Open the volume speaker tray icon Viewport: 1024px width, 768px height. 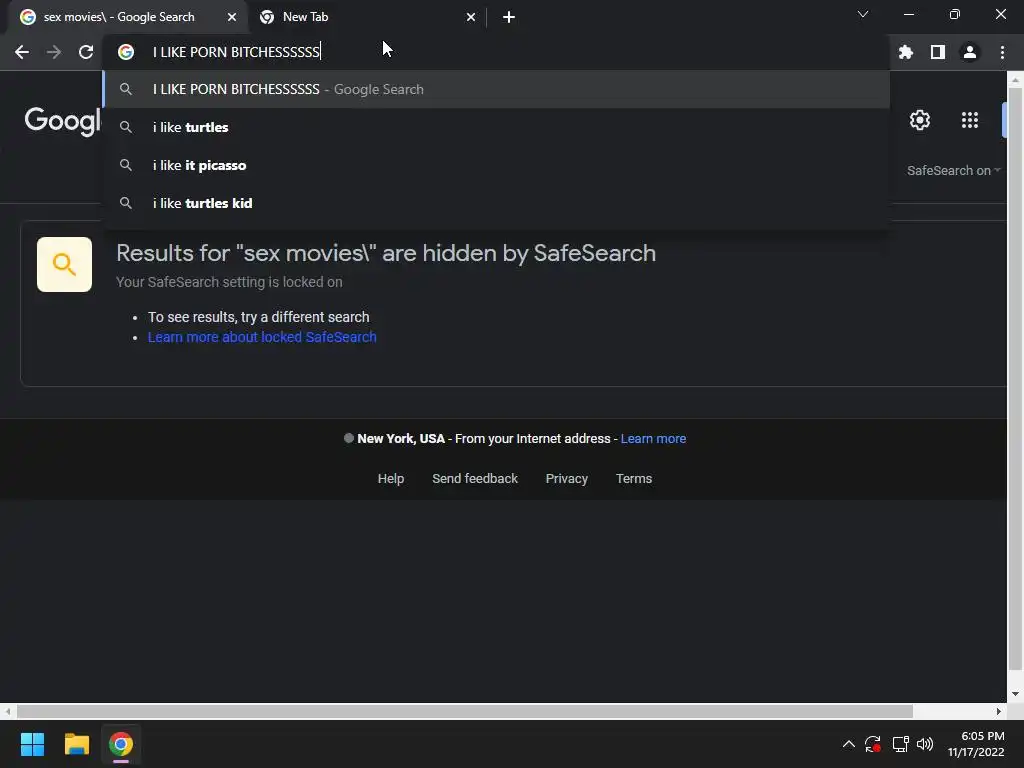point(925,744)
